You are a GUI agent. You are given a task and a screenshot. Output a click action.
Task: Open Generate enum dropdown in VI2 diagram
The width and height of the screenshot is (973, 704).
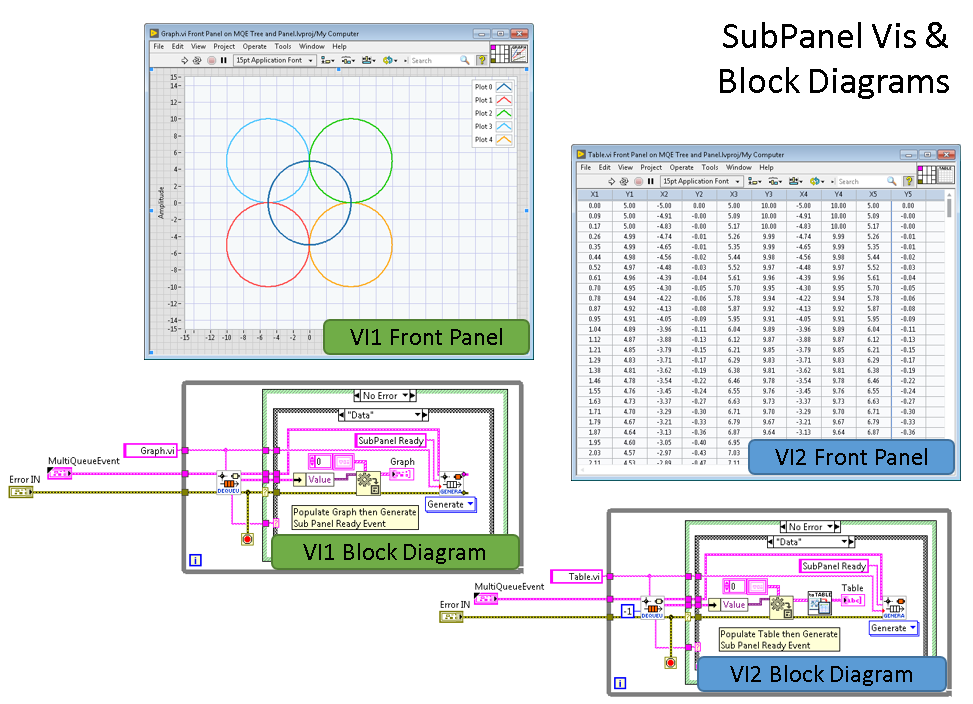click(x=894, y=628)
